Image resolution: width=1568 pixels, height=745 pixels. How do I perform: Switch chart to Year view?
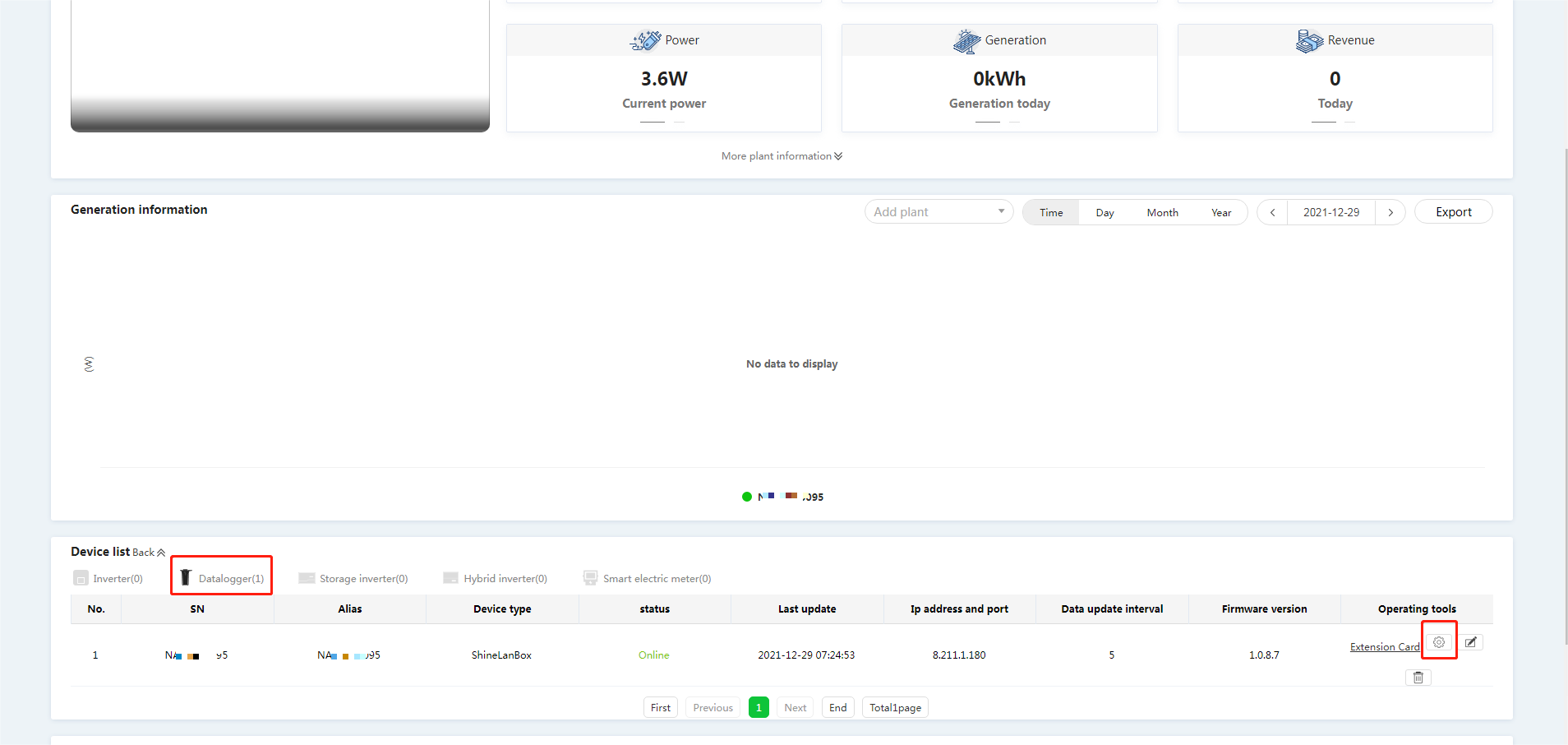[x=1221, y=212]
